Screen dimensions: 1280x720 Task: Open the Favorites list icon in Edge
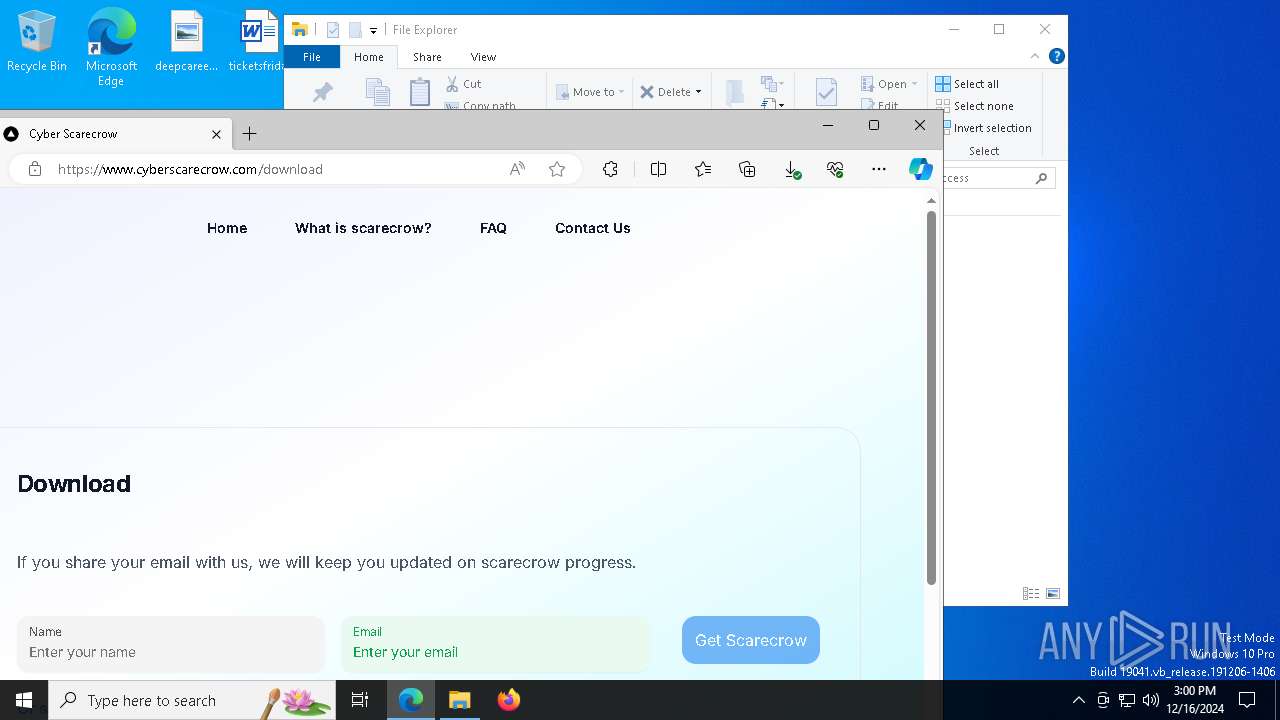(x=703, y=169)
